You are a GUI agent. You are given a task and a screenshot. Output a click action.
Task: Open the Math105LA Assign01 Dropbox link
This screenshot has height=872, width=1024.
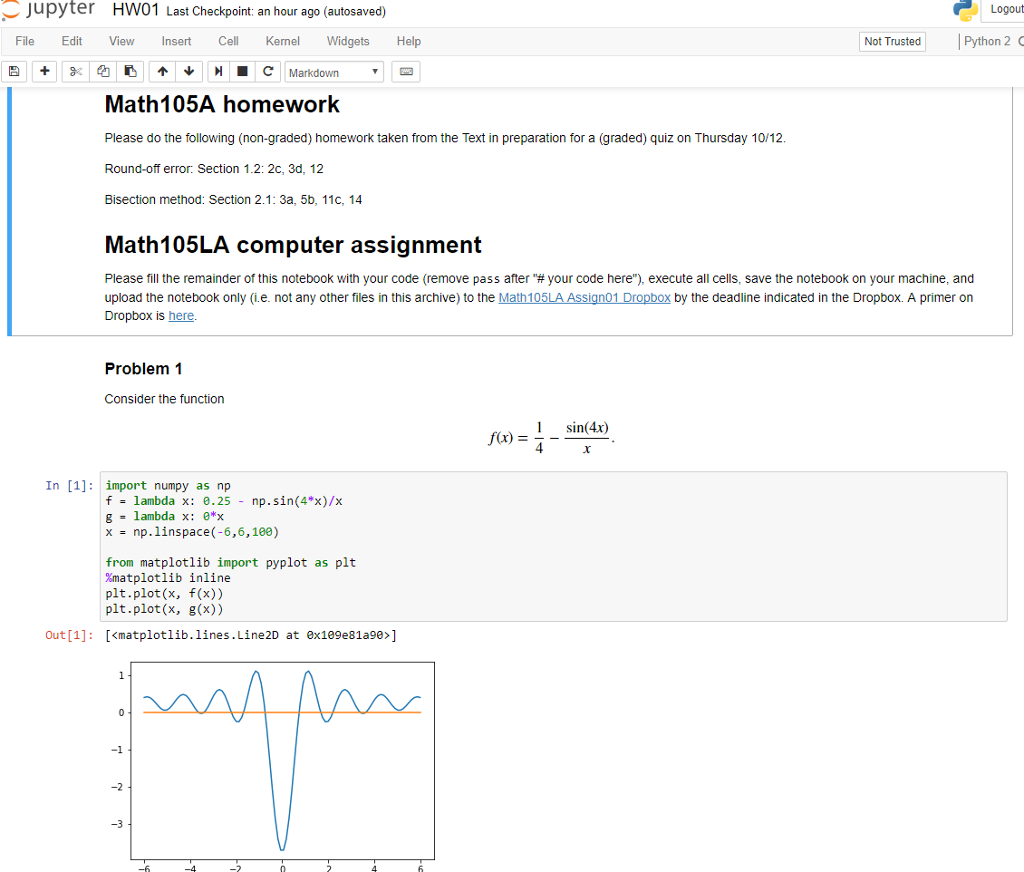coord(584,297)
